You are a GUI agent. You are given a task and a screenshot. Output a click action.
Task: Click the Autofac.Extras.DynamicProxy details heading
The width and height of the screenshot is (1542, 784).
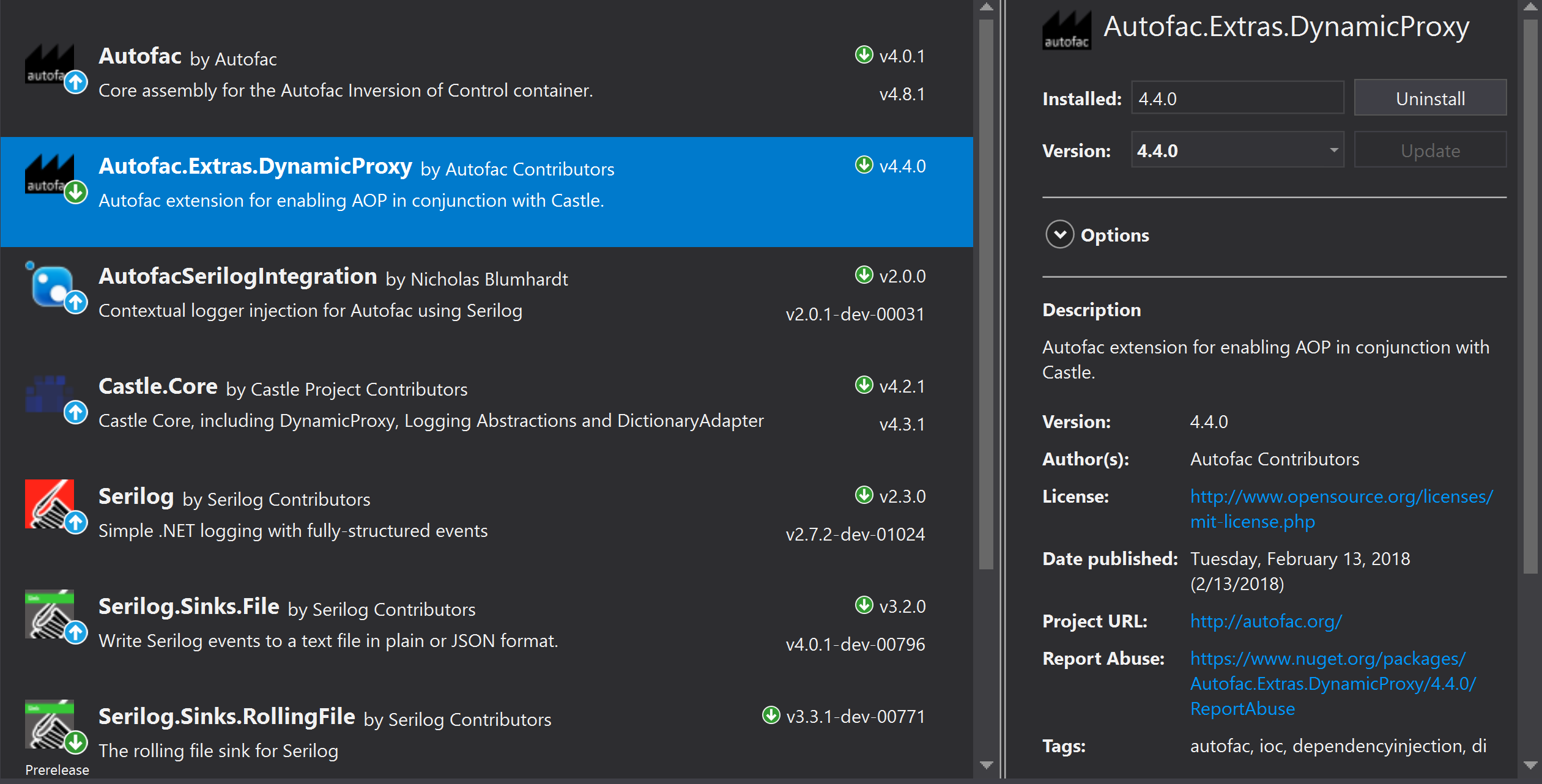pos(1286,27)
